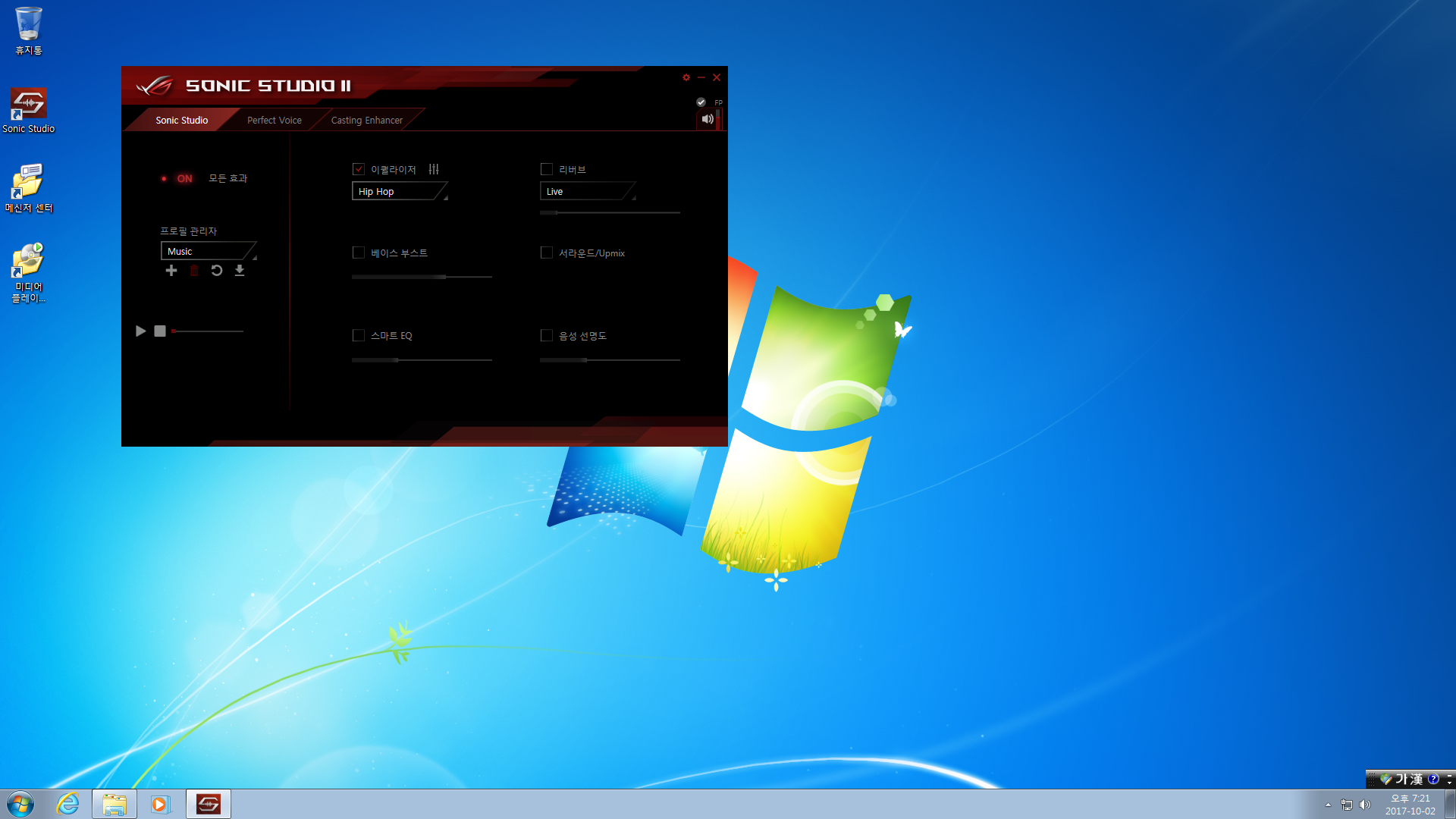
Task: Open Windows Media Player from taskbar
Action: click(x=160, y=804)
